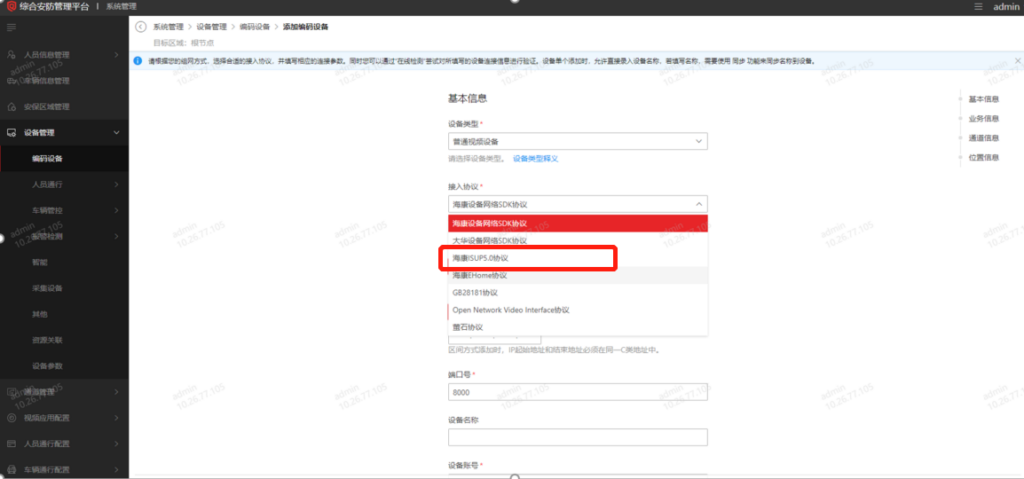Choose 海康设备网络SDK协议 highlighted option
Viewport: 1024px width, 479px height.
[578, 223]
